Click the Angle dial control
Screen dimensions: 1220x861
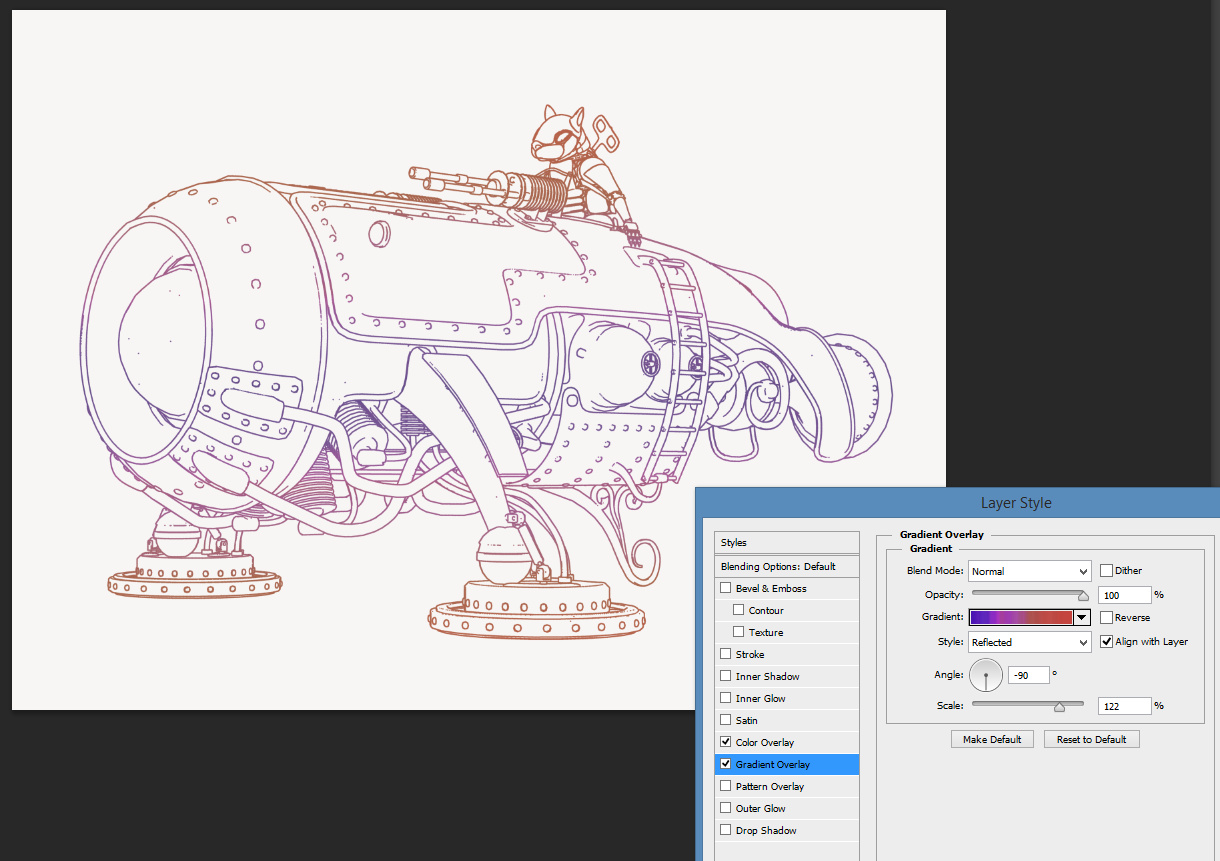click(x=986, y=675)
